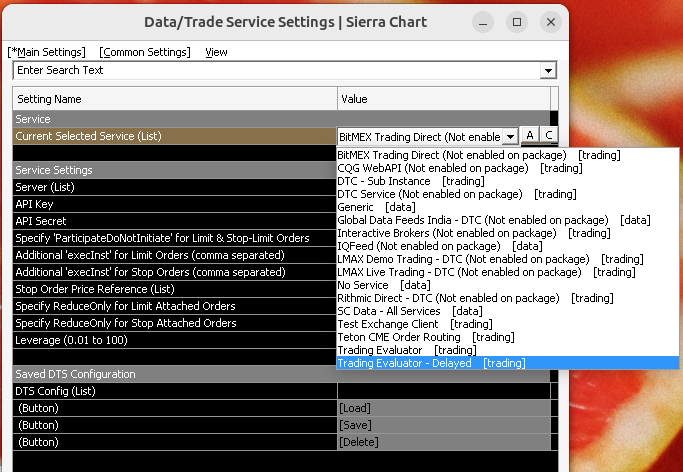Expand the search text dropdown arrow
The width and height of the screenshot is (683, 472).
point(548,71)
